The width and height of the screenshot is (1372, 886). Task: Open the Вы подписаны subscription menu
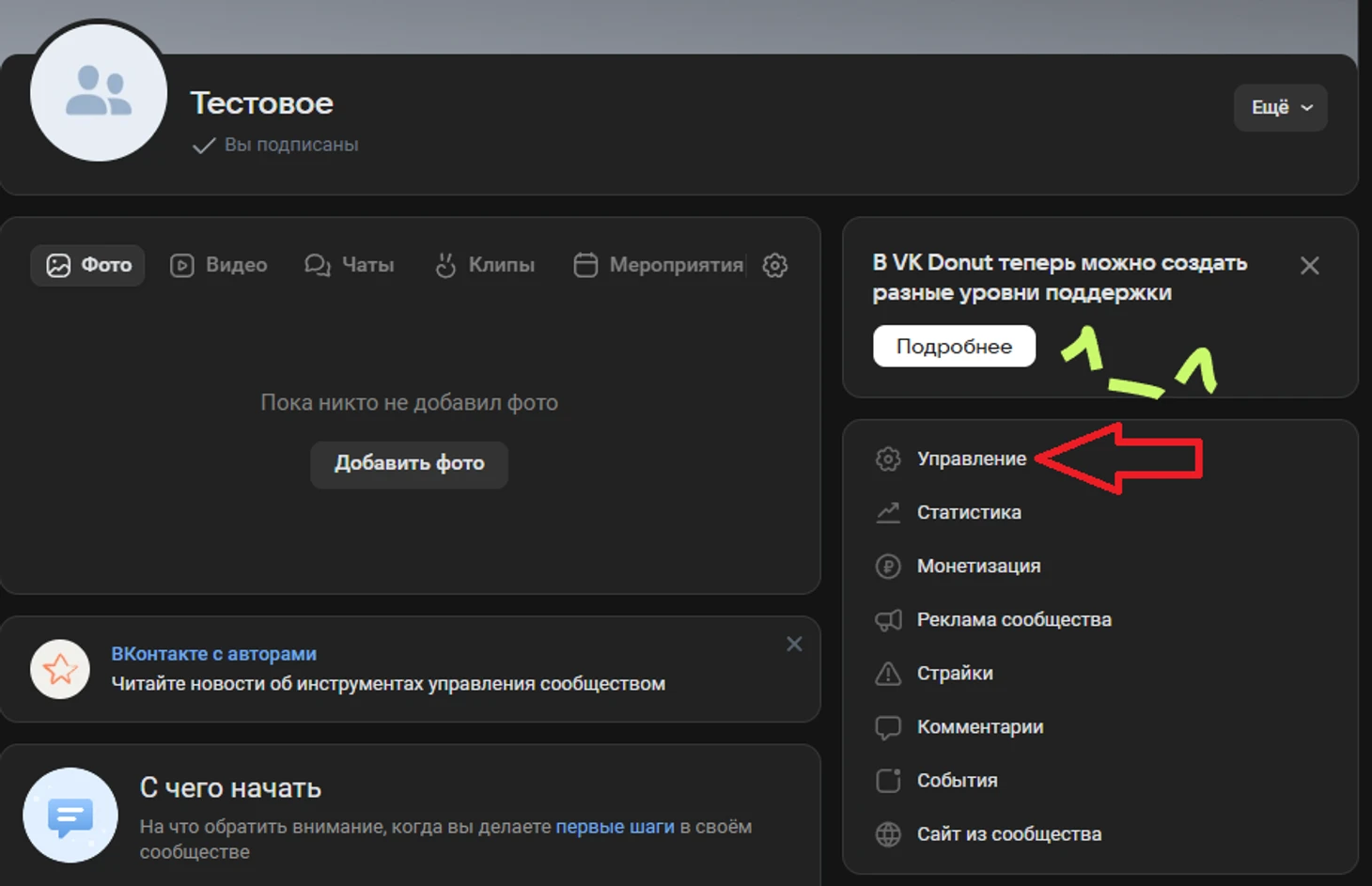276,145
